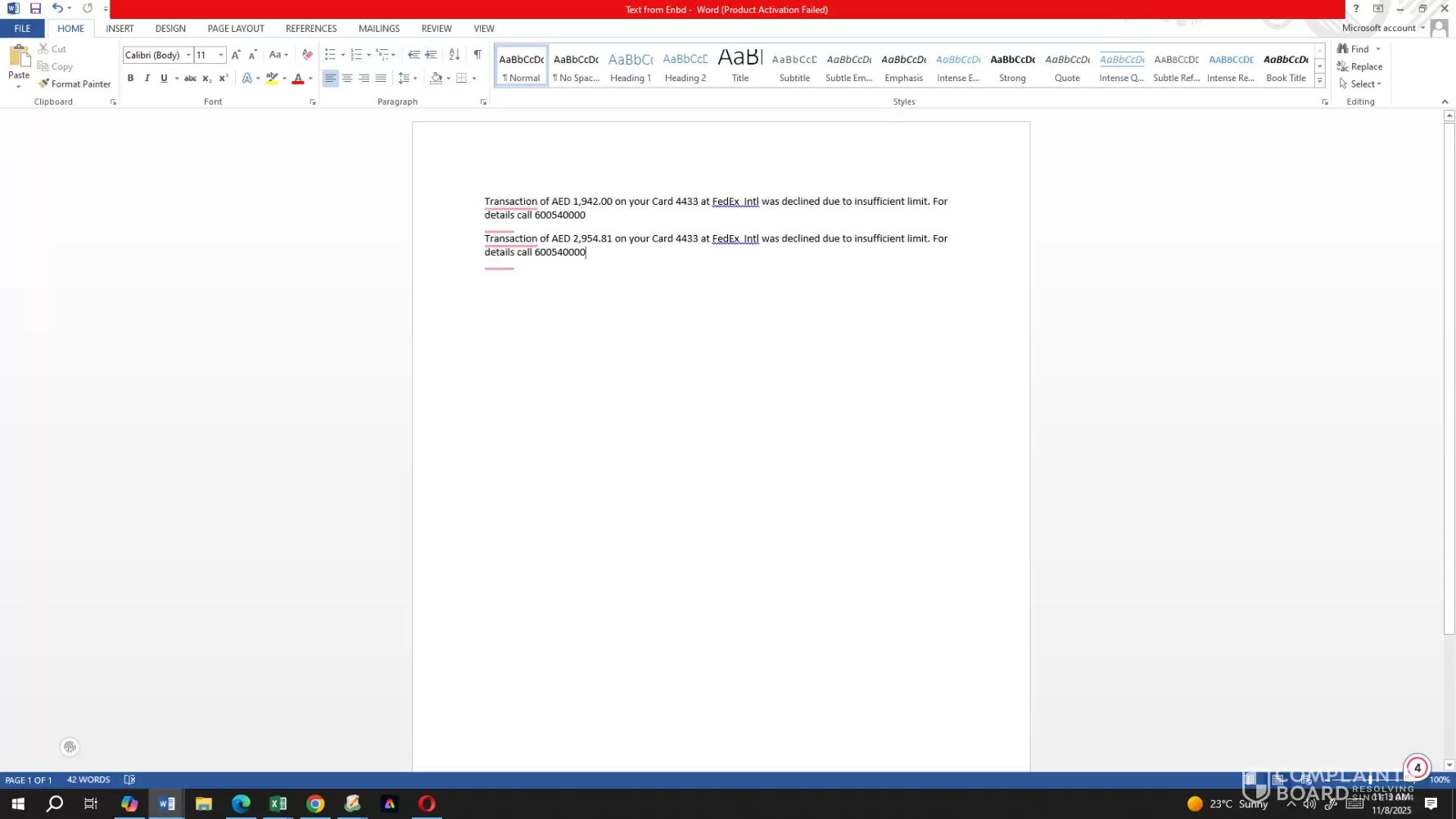Click the Clear All Formatting icon

[307, 55]
